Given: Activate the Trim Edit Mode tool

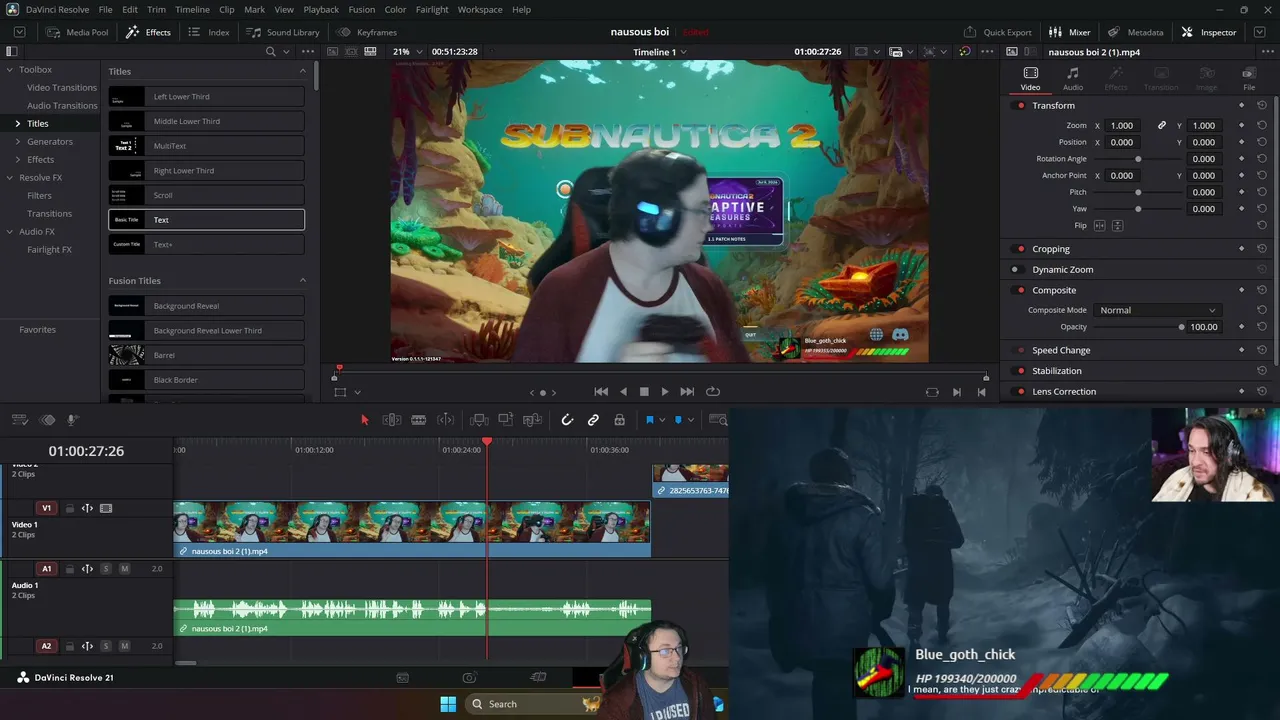Looking at the screenshot, I should click(392, 420).
